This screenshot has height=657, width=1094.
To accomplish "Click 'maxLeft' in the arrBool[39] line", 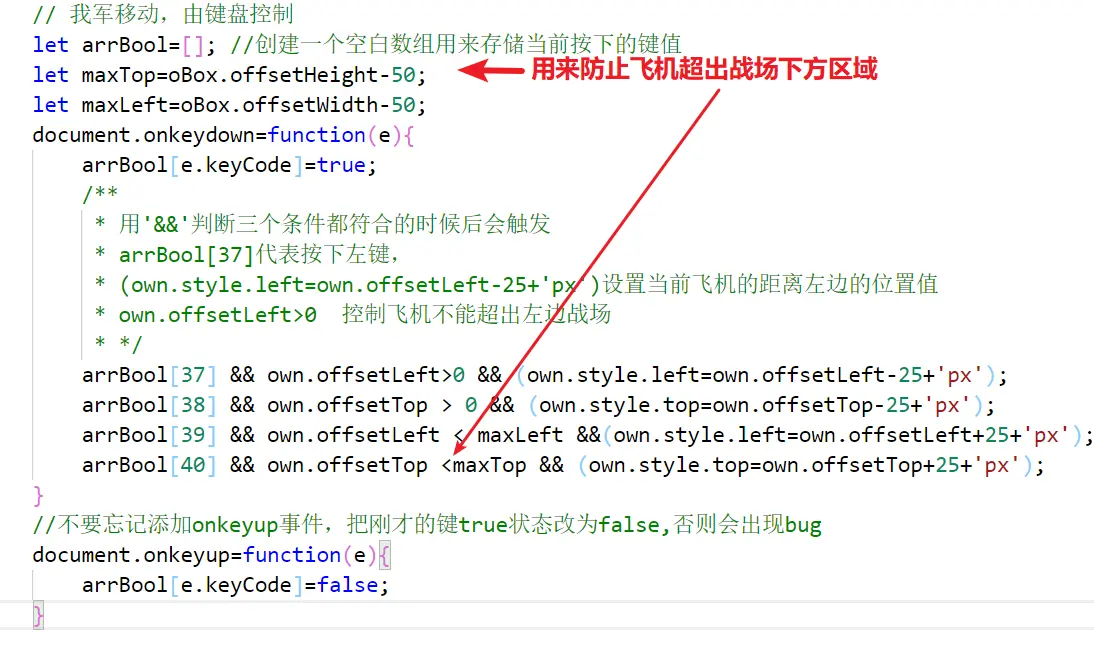I will pos(520,435).
